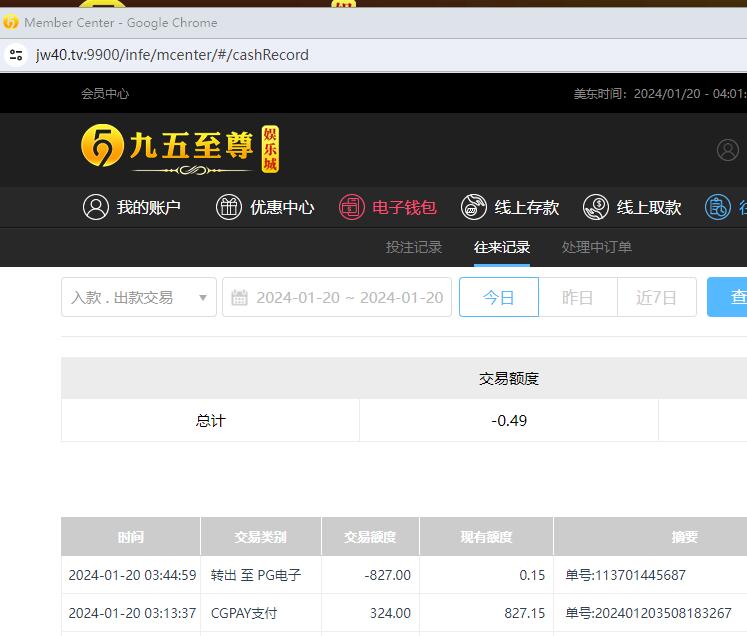Click the 交易额度 column header in records table
747x636 pixels.
[370, 537]
